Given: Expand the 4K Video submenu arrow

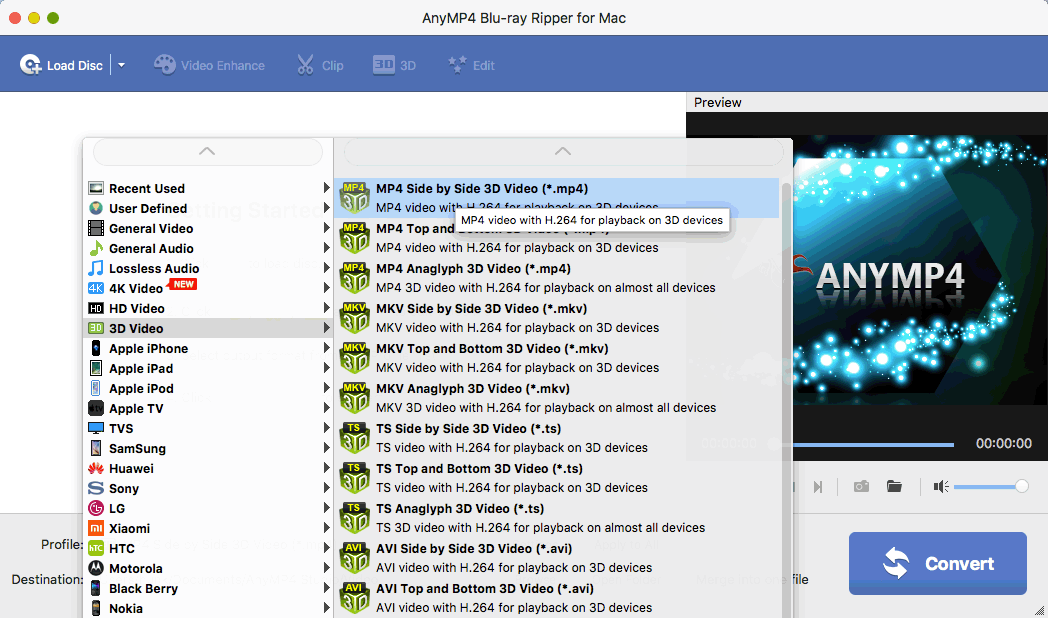Looking at the screenshot, I should click(x=326, y=289).
